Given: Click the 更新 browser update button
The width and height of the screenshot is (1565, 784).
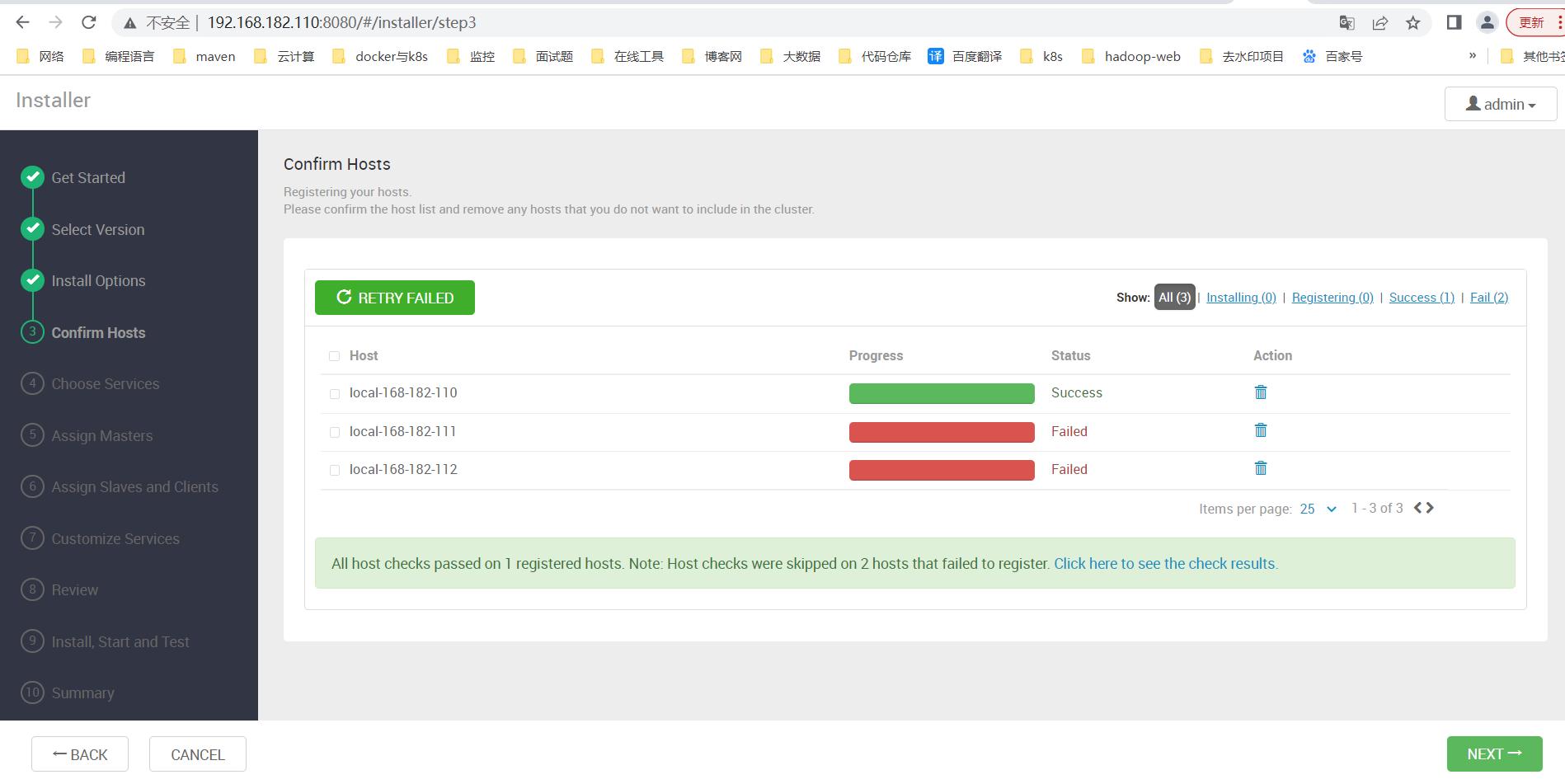Looking at the screenshot, I should point(1534,23).
